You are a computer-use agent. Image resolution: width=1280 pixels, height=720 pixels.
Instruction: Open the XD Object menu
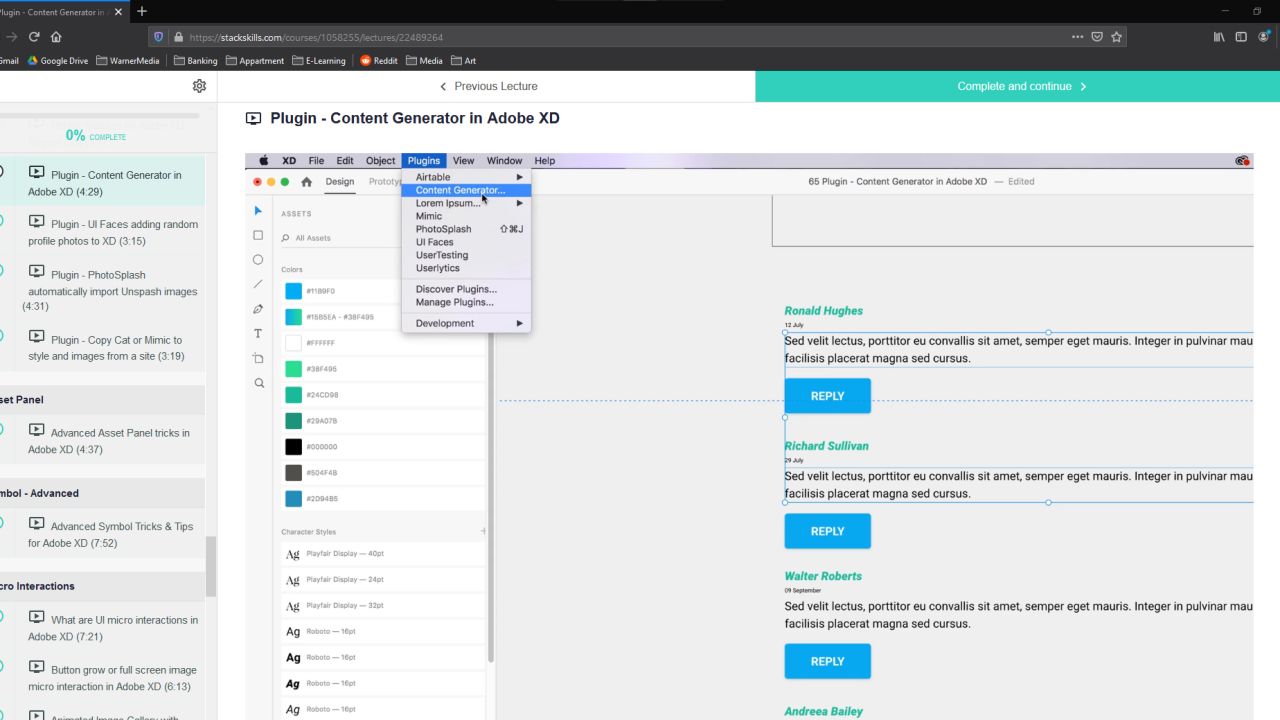[x=380, y=160]
